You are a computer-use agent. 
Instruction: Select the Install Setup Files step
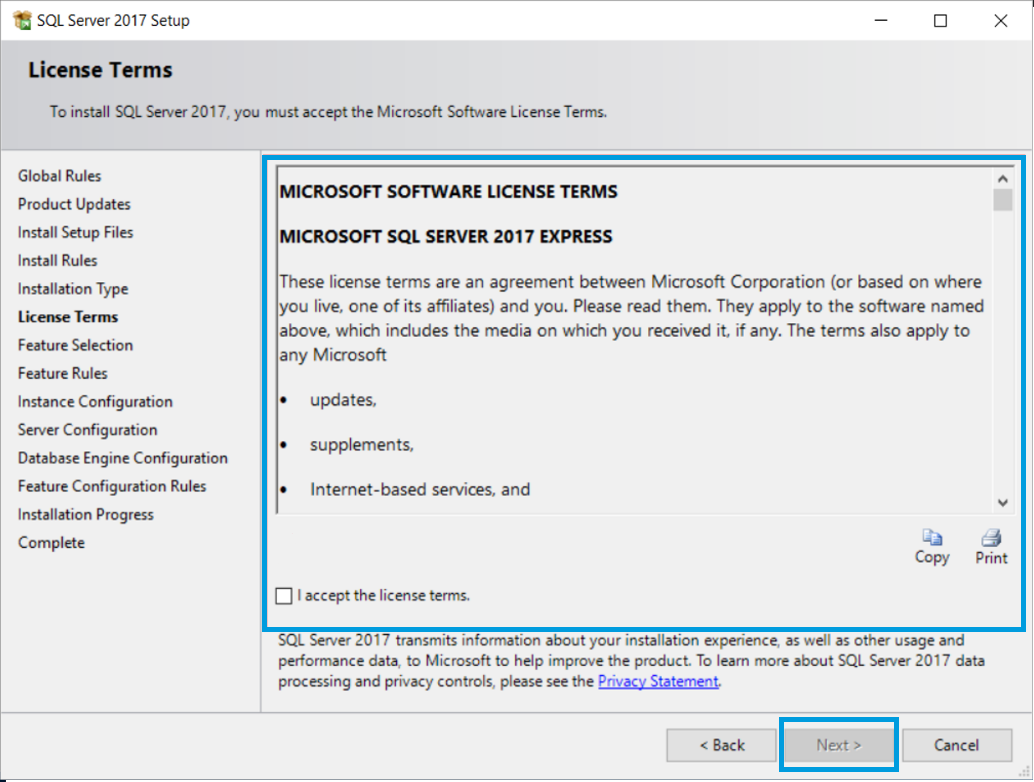click(x=75, y=233)
